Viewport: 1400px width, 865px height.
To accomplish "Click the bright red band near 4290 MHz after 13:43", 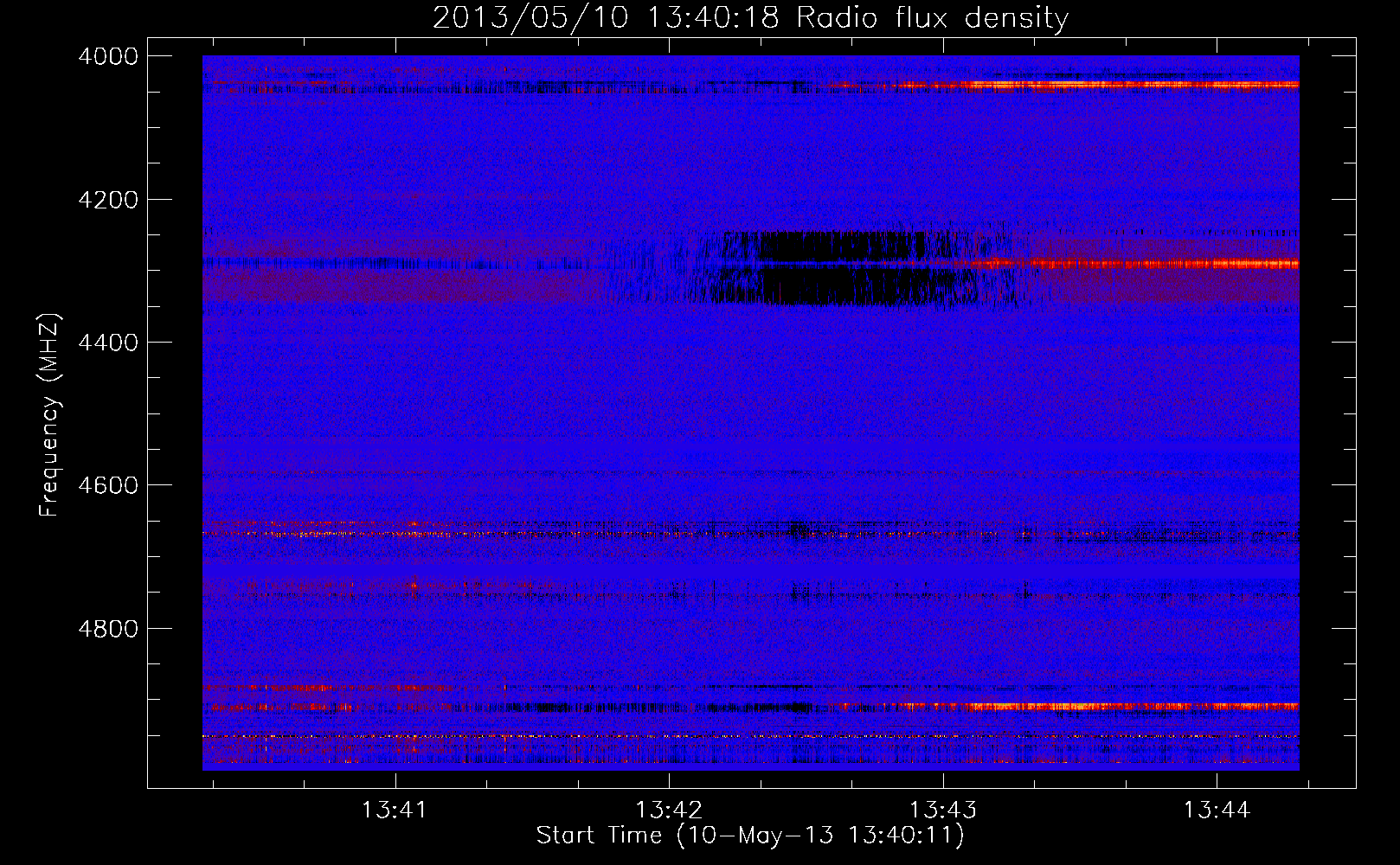I will click(x=1133, y=264).
